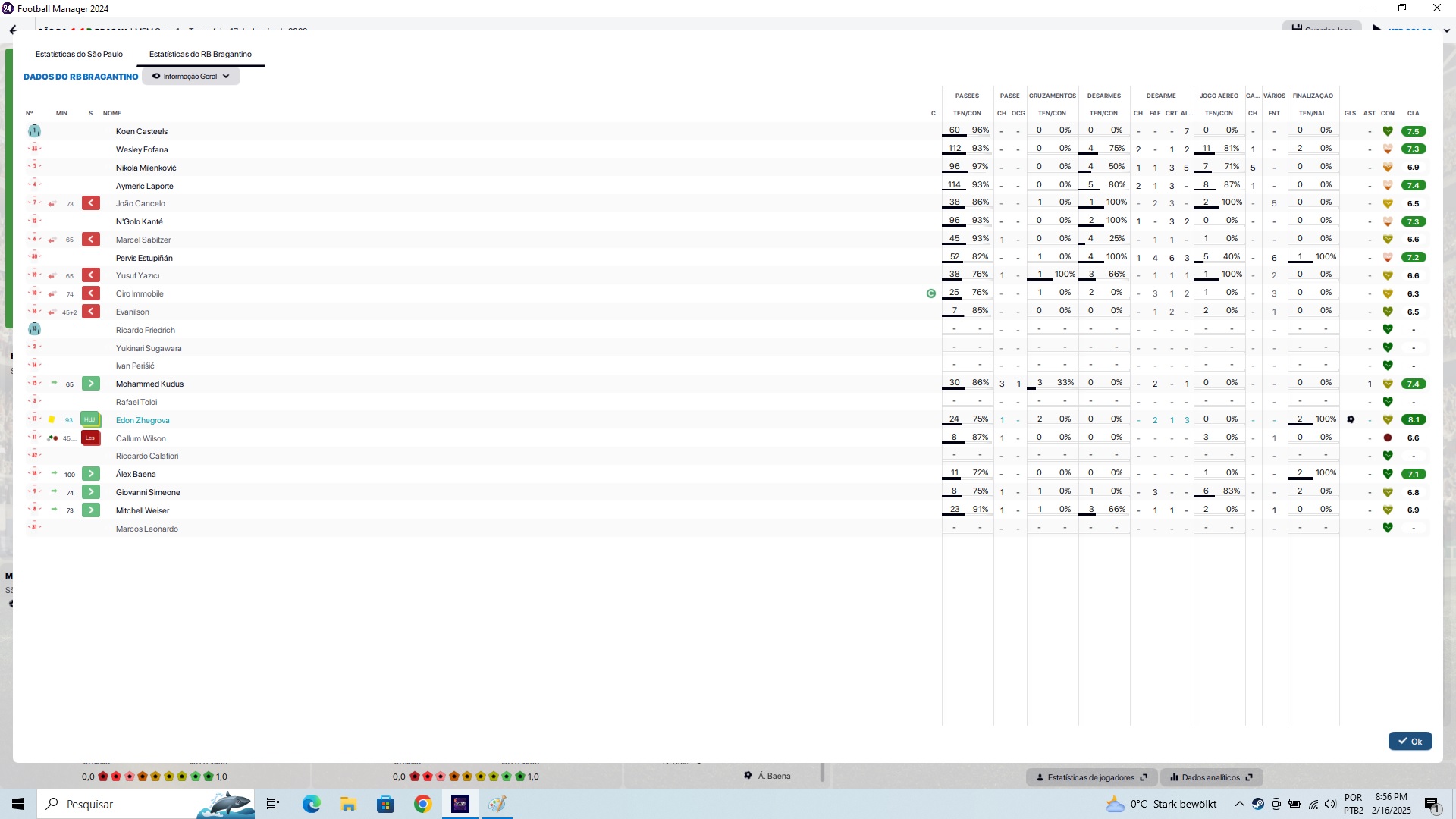Open player Koen Casteels
Screen dimensions: 1456x819
point(142,131)
